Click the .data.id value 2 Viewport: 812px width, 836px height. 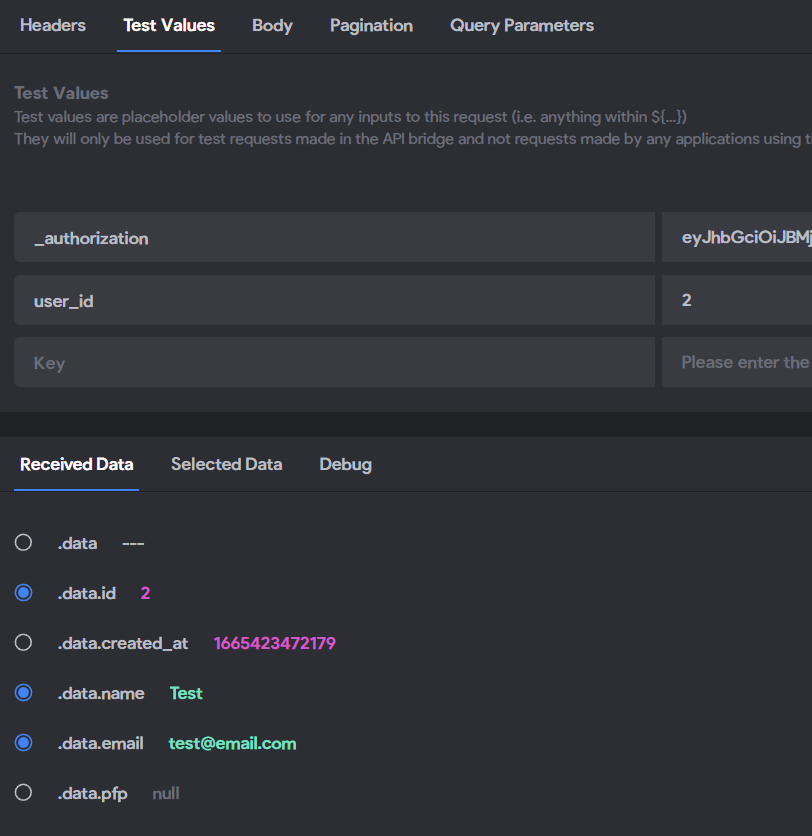145,593
